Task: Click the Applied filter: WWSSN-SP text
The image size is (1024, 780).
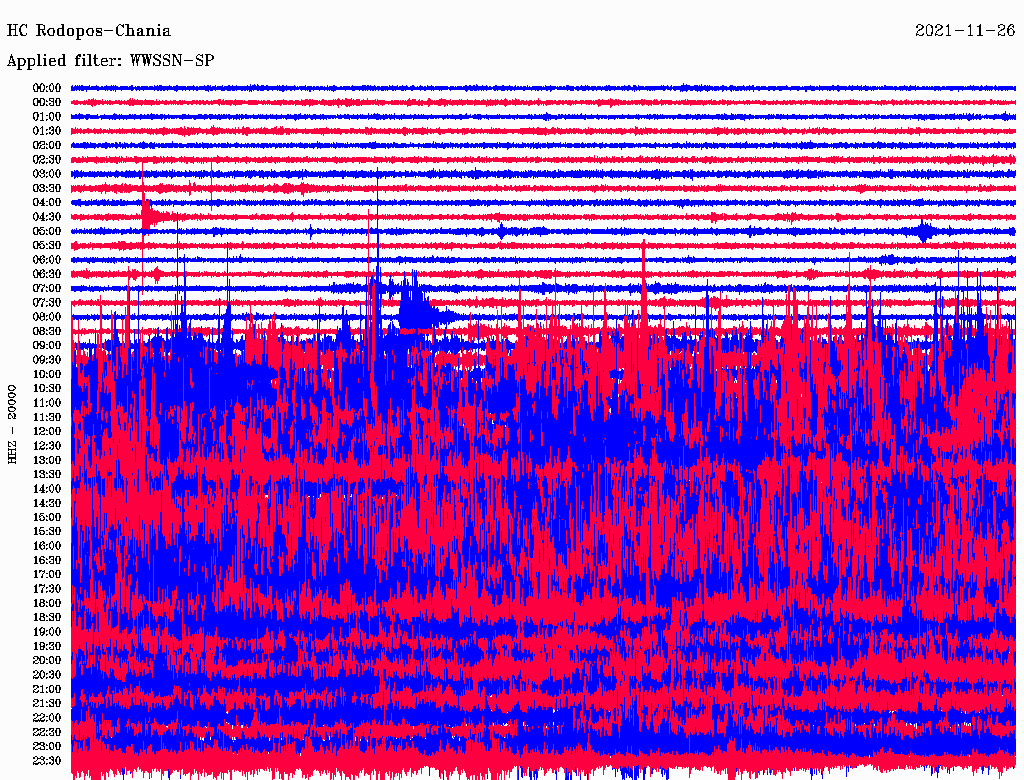Action: [110, 61]
